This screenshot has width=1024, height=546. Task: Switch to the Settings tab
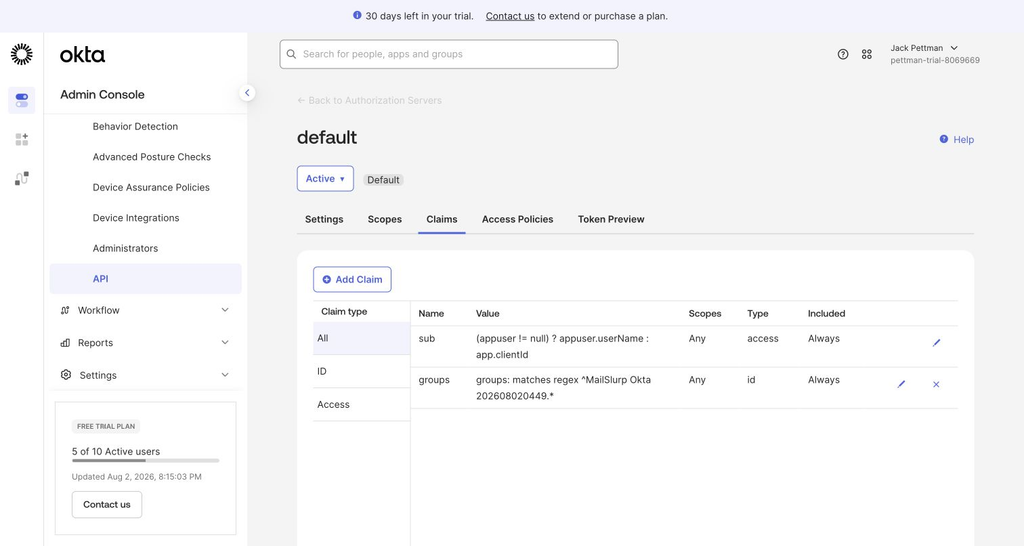[324, 219]
